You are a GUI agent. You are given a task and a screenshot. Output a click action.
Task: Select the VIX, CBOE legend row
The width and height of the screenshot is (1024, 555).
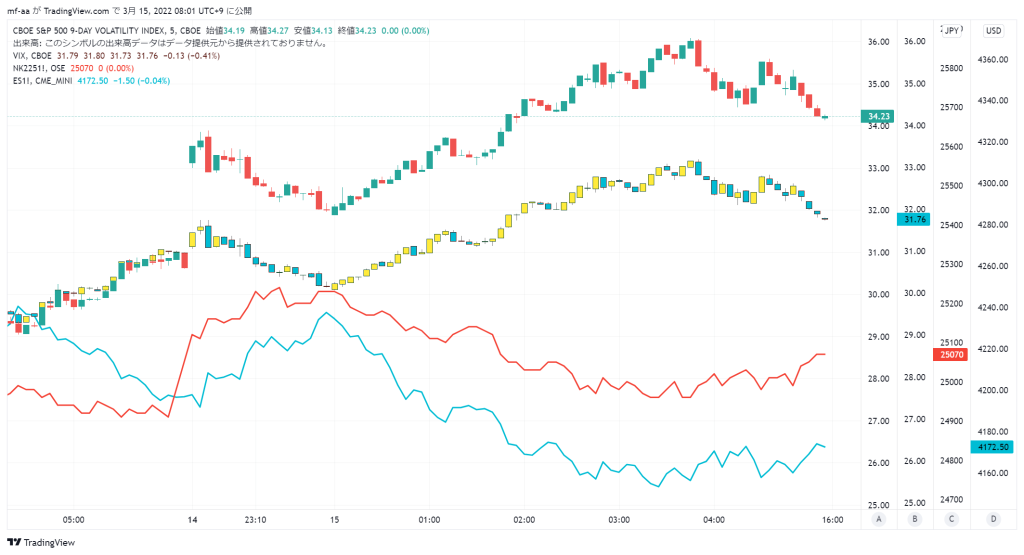116,56
